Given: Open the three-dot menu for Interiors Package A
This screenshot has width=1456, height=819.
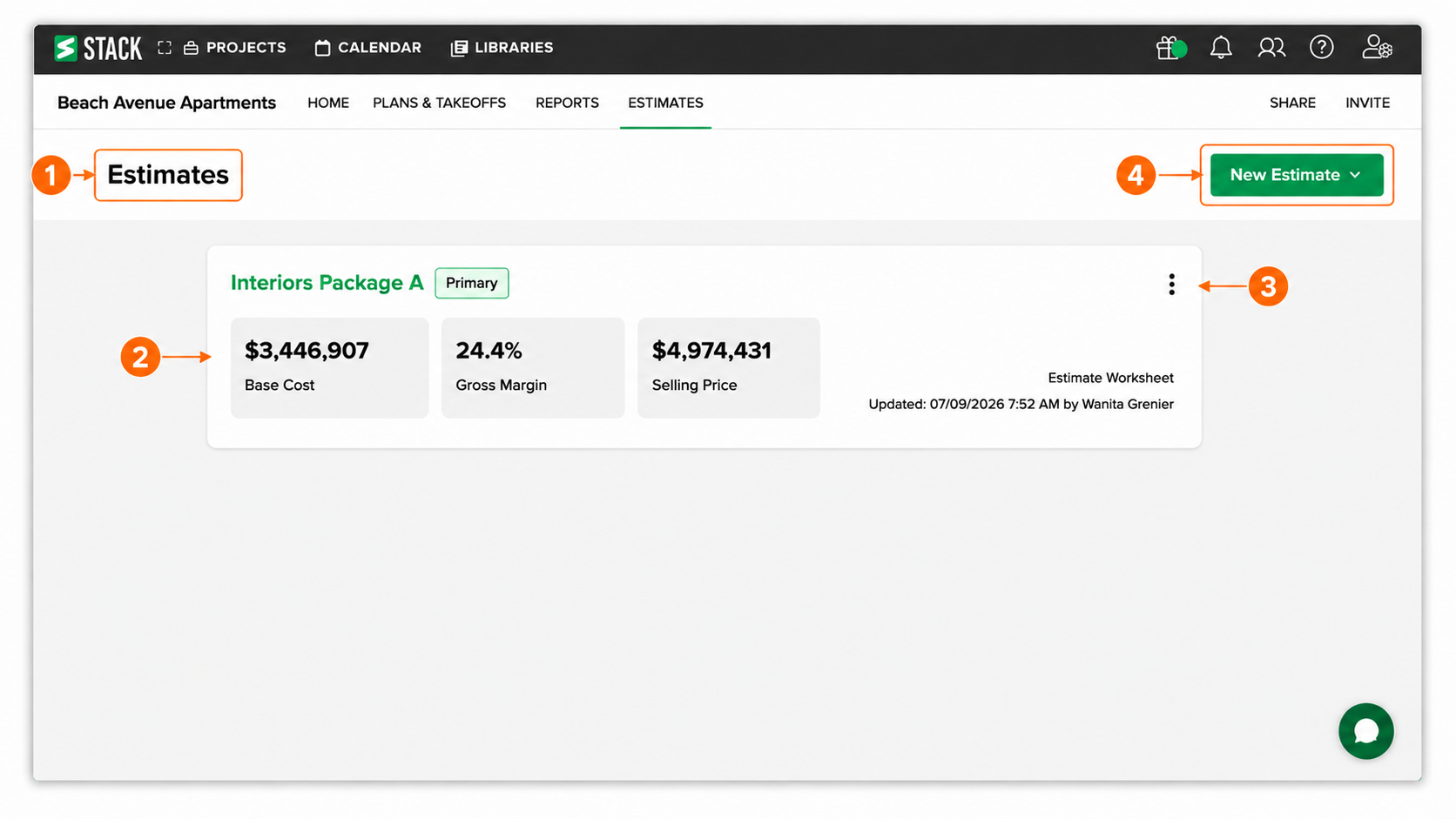Looking at the screenshot, I should pyautogui.click(x=1171, y=285).
